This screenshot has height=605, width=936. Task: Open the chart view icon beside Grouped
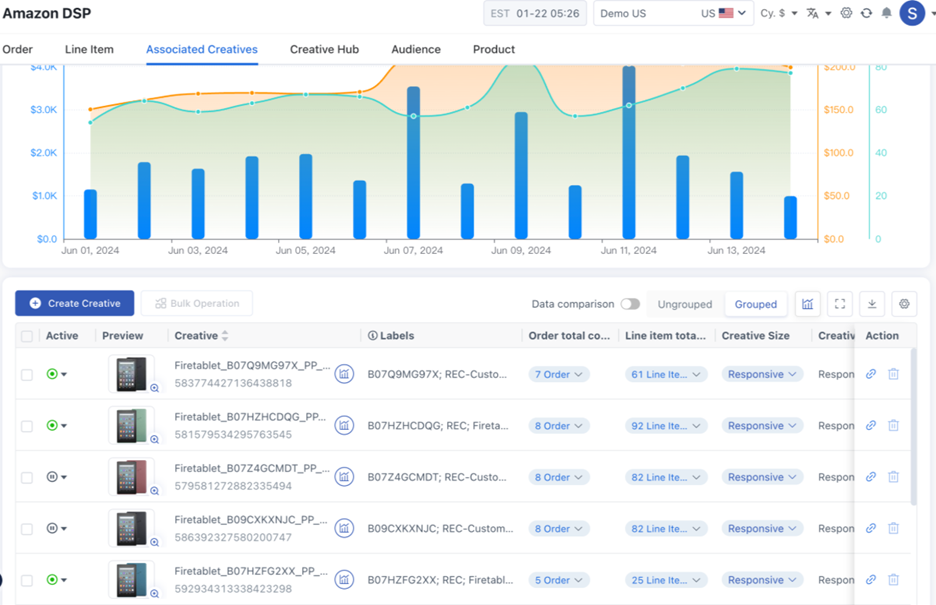click(807, 304)
